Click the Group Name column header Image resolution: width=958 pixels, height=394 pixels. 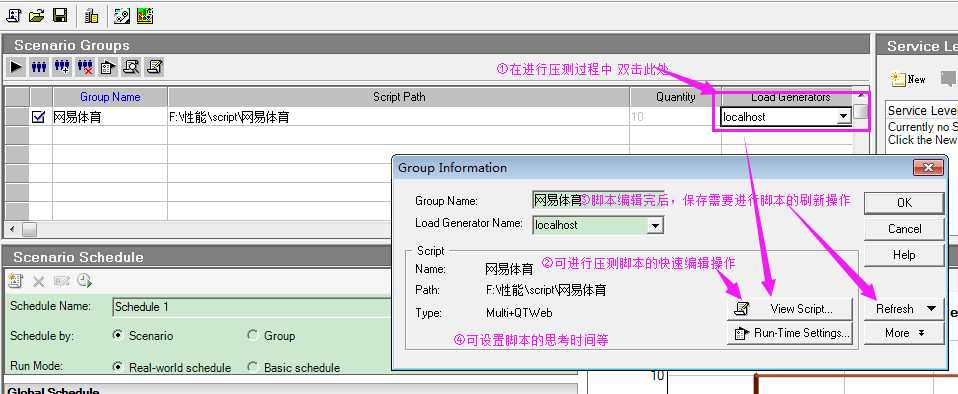110,97
